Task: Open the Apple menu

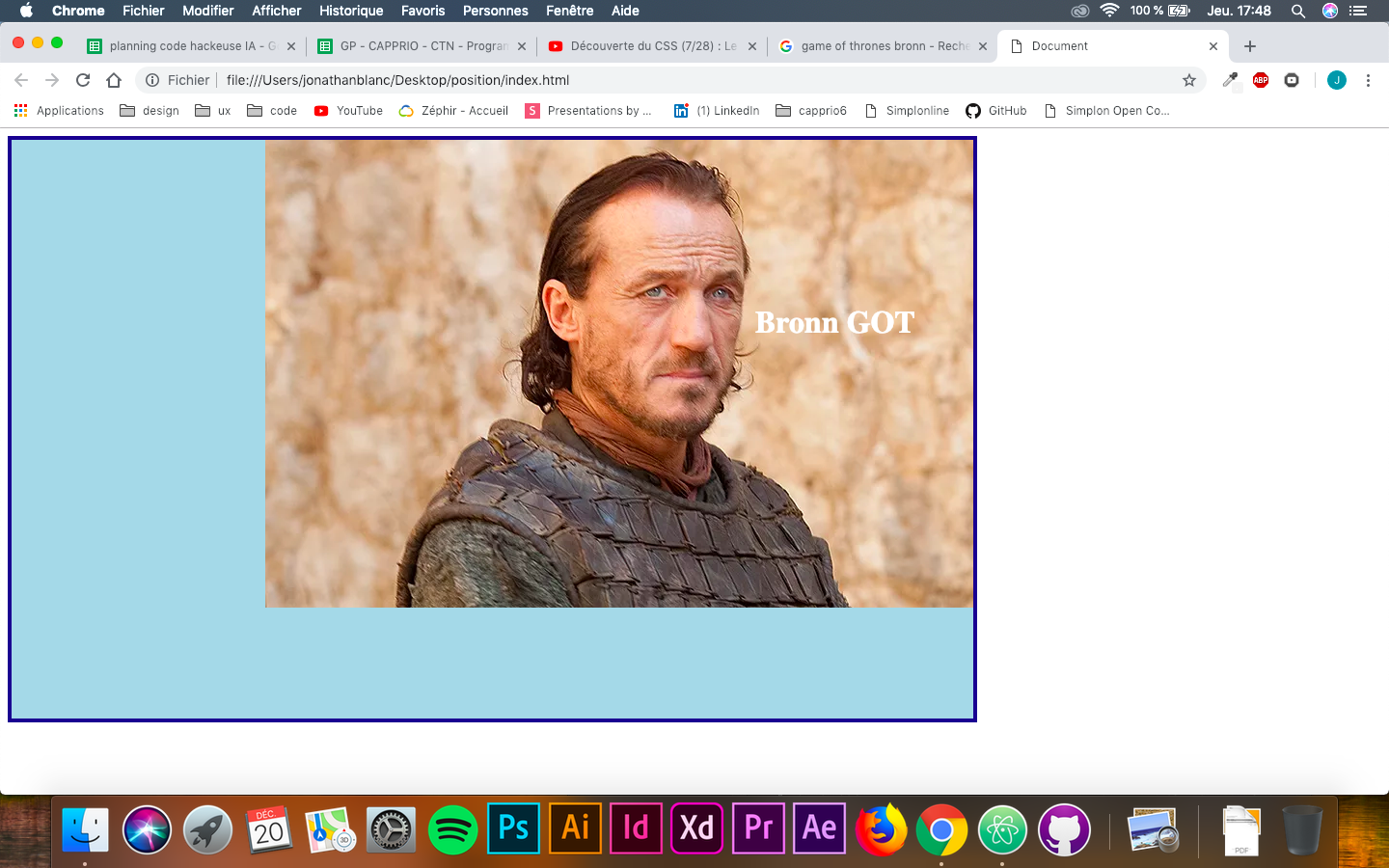Action: click(26, 11)
